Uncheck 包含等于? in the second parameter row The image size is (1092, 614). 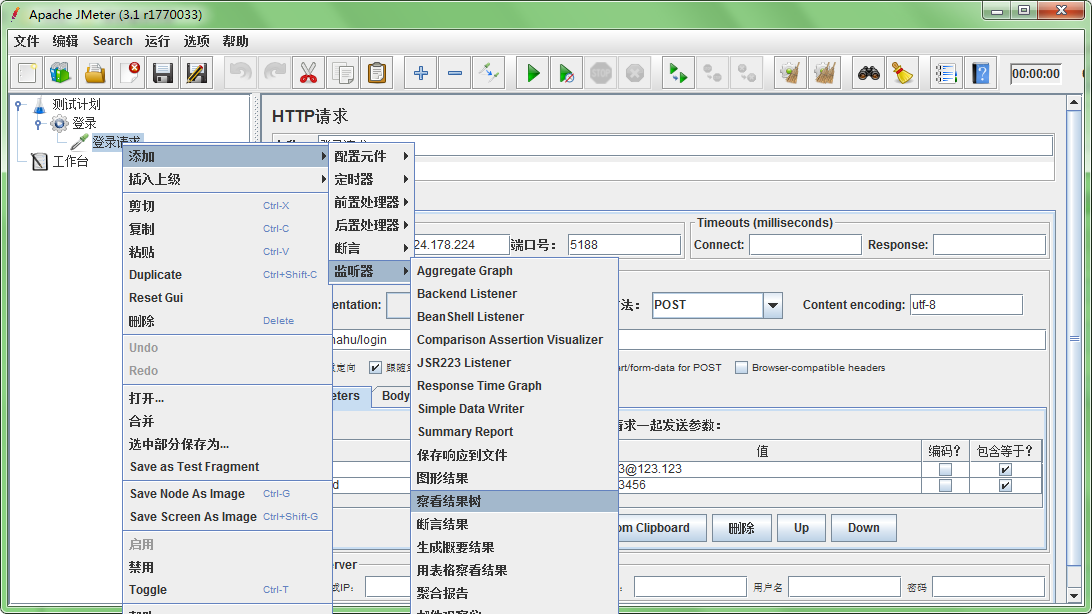[x=1005, y=486]
